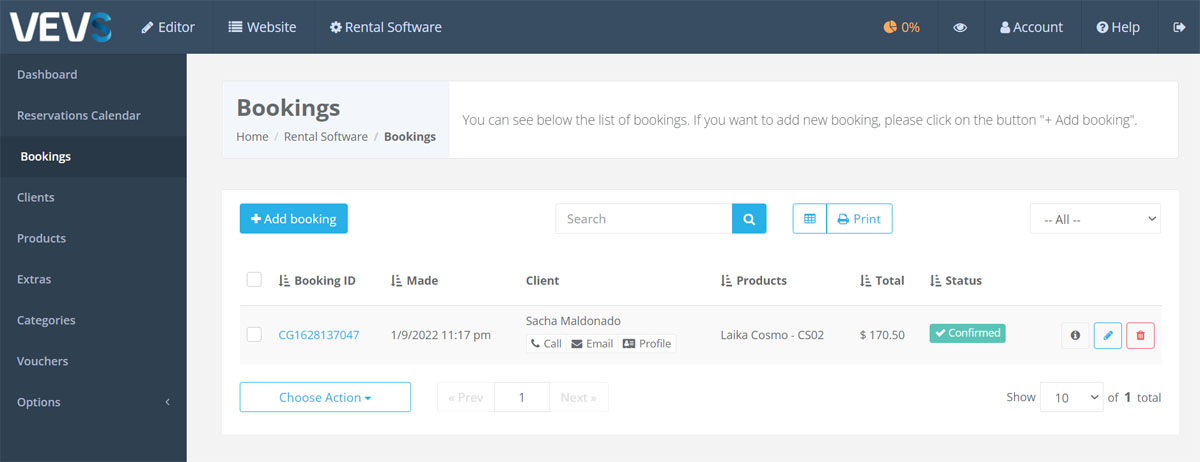Click Call for Sacha Maldonado
Screen dimensions: 1200x462
pos(546,344)
